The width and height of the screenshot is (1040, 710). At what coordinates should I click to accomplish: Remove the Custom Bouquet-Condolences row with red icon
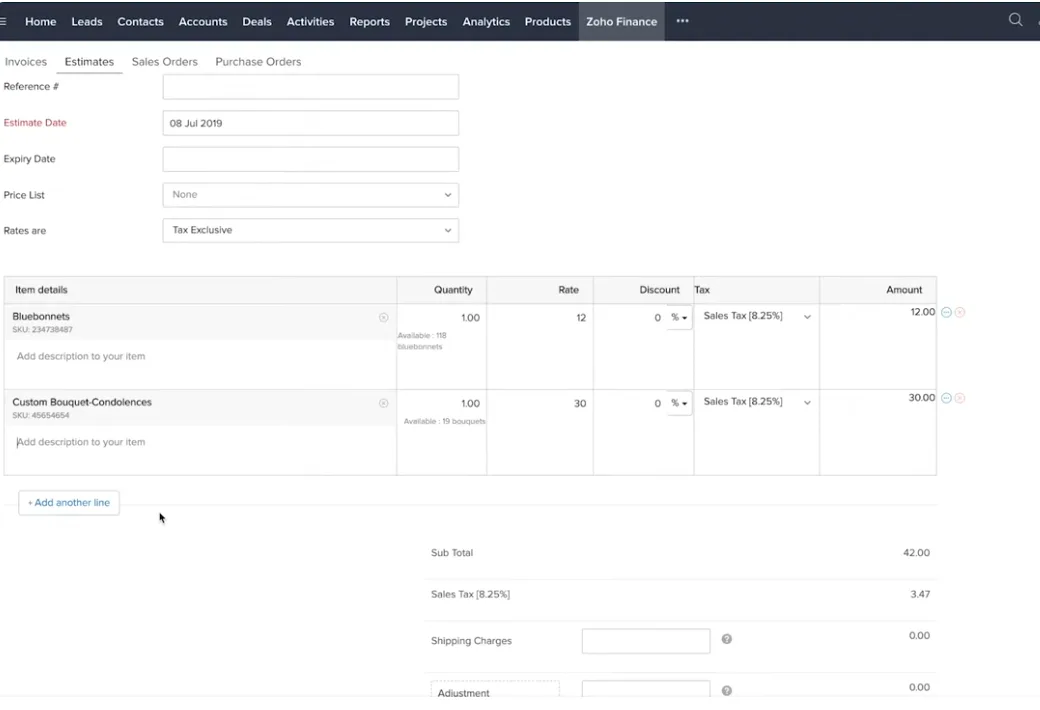point(960,398)
